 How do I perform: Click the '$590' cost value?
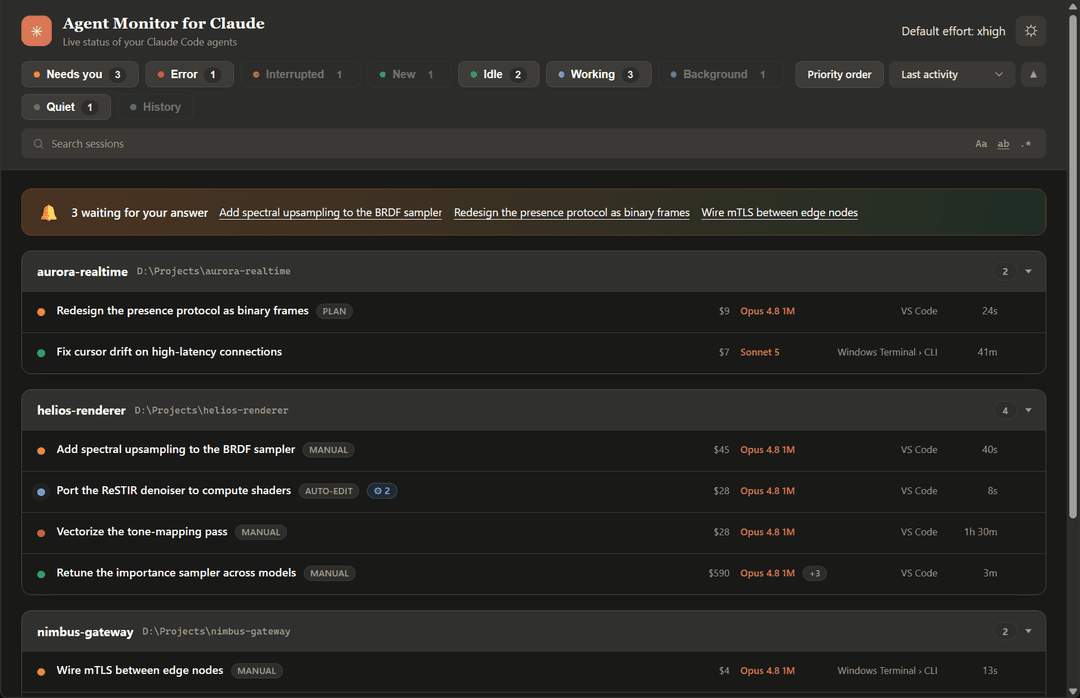coord(718,573)
